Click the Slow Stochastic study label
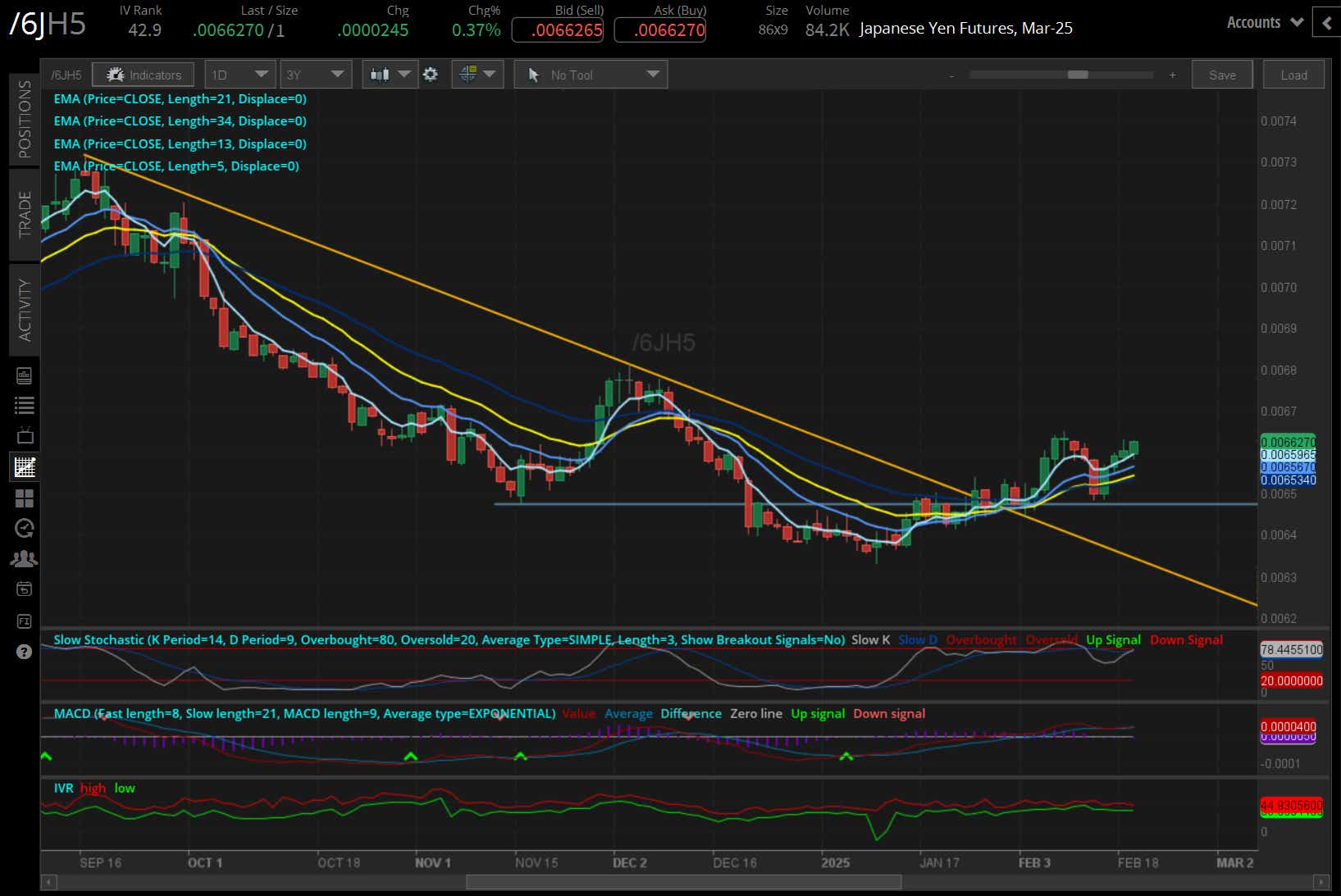The height and width of the screenshot is (896, 1341). 449,640
